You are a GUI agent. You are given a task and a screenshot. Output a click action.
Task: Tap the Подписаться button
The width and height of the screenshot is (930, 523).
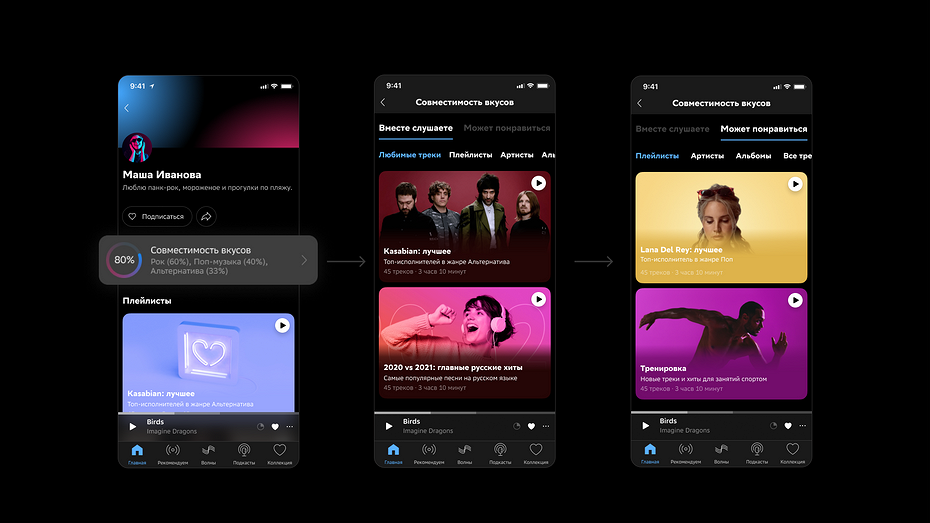pos(157,216)
